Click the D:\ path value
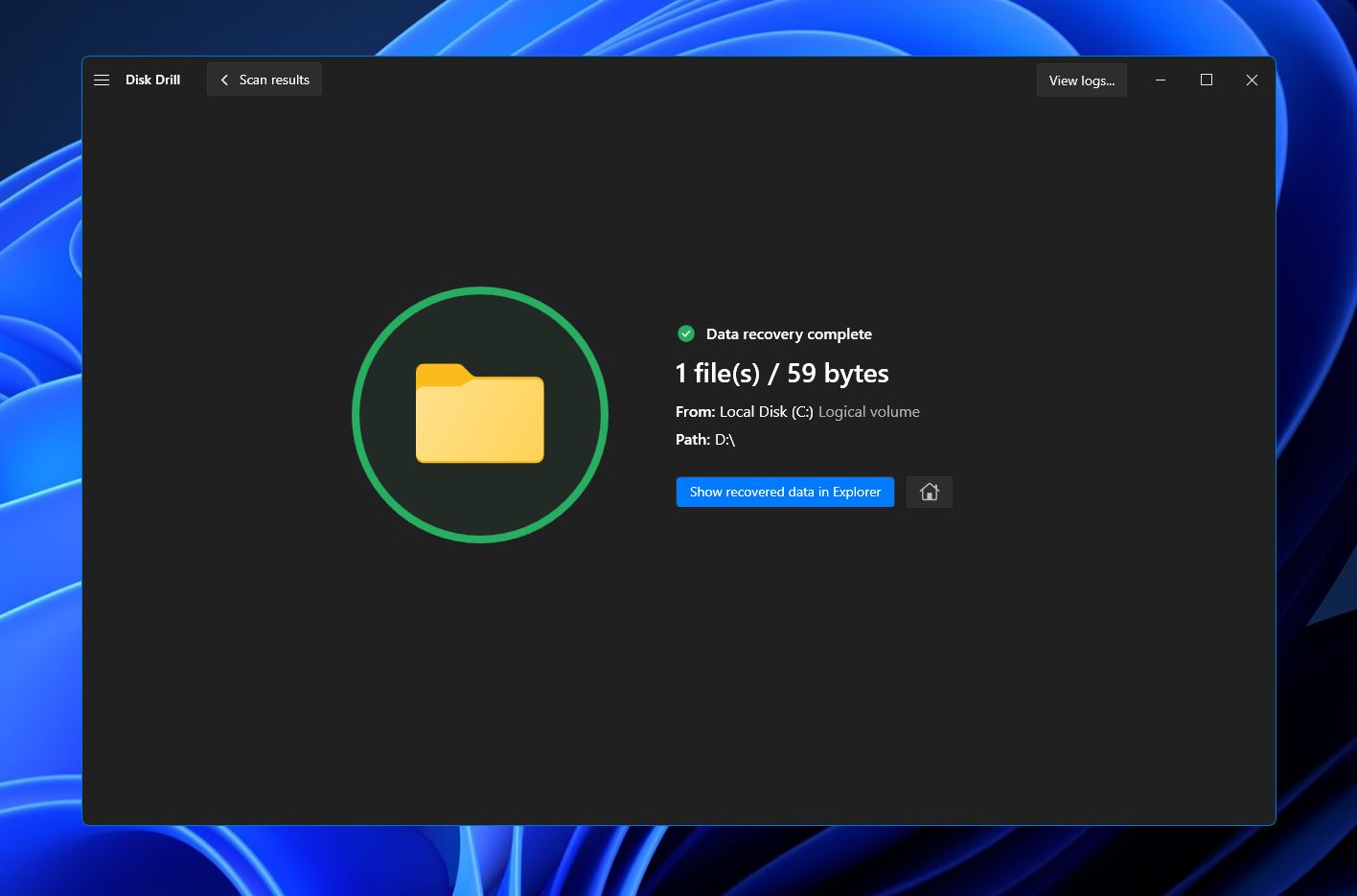The height and width of the screenshot is (896, 1357). tap(724, 440)
